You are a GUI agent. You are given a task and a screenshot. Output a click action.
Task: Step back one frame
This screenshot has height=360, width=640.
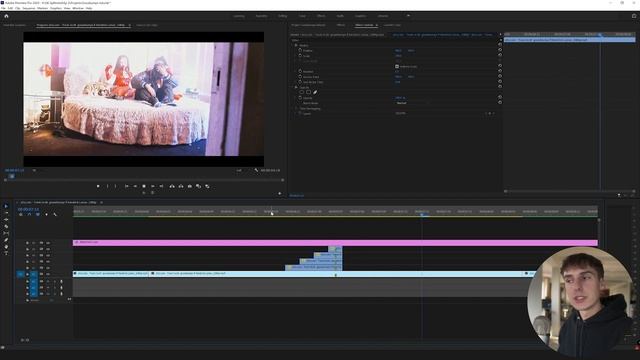135,186
